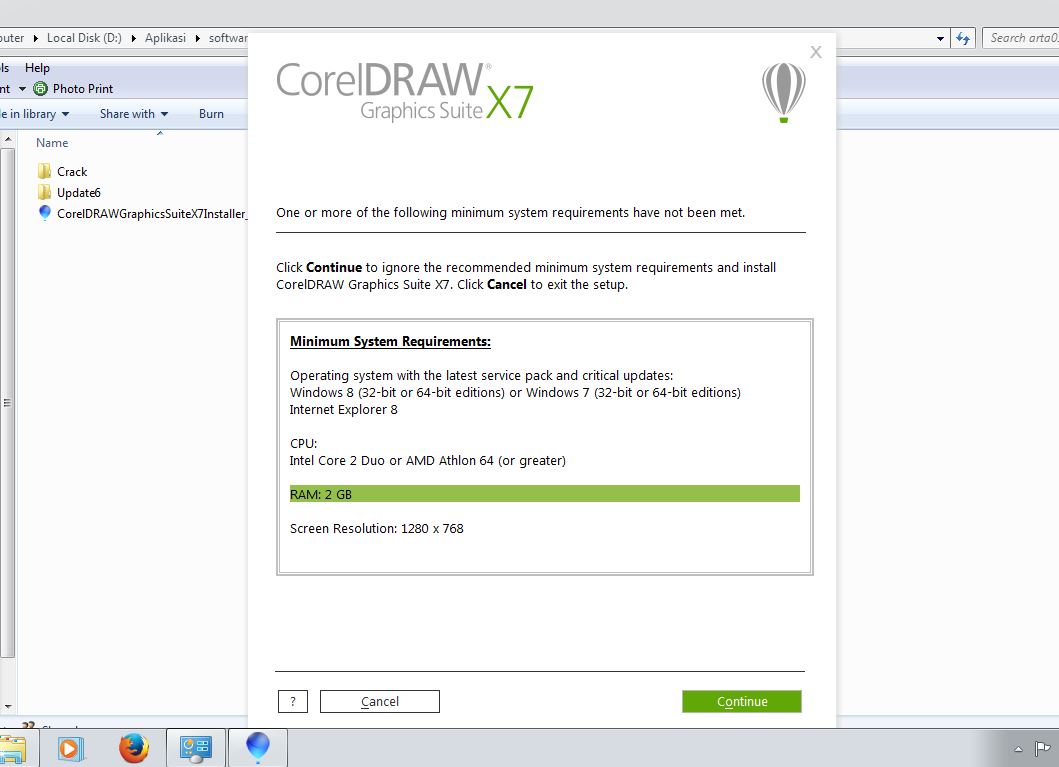
Task: Click the Continue button in CorelDRAW installer
Action: 742,702
